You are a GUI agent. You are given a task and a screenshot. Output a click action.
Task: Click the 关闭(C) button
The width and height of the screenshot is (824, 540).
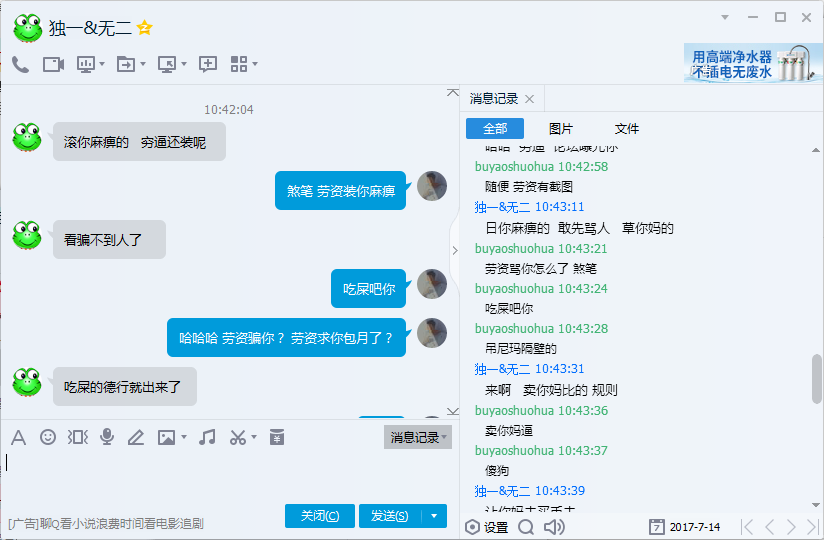(320, 516)
